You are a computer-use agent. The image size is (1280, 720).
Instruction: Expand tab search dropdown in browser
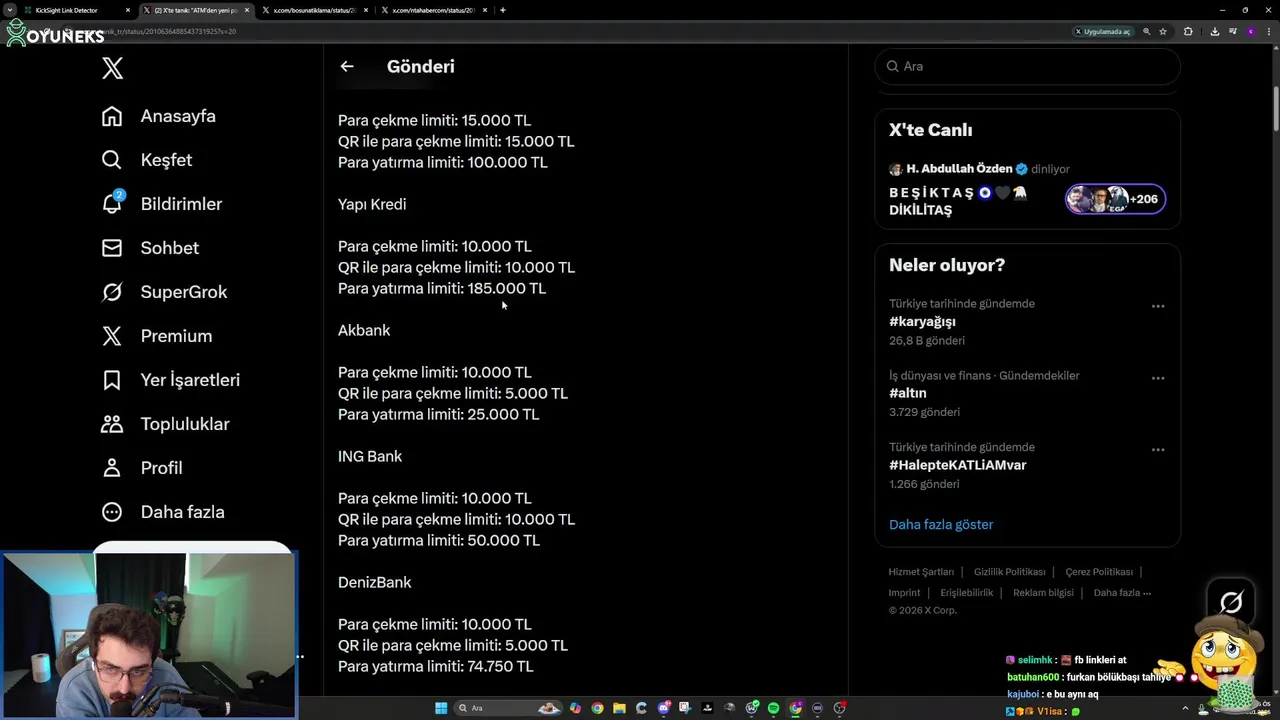point(9,10)
